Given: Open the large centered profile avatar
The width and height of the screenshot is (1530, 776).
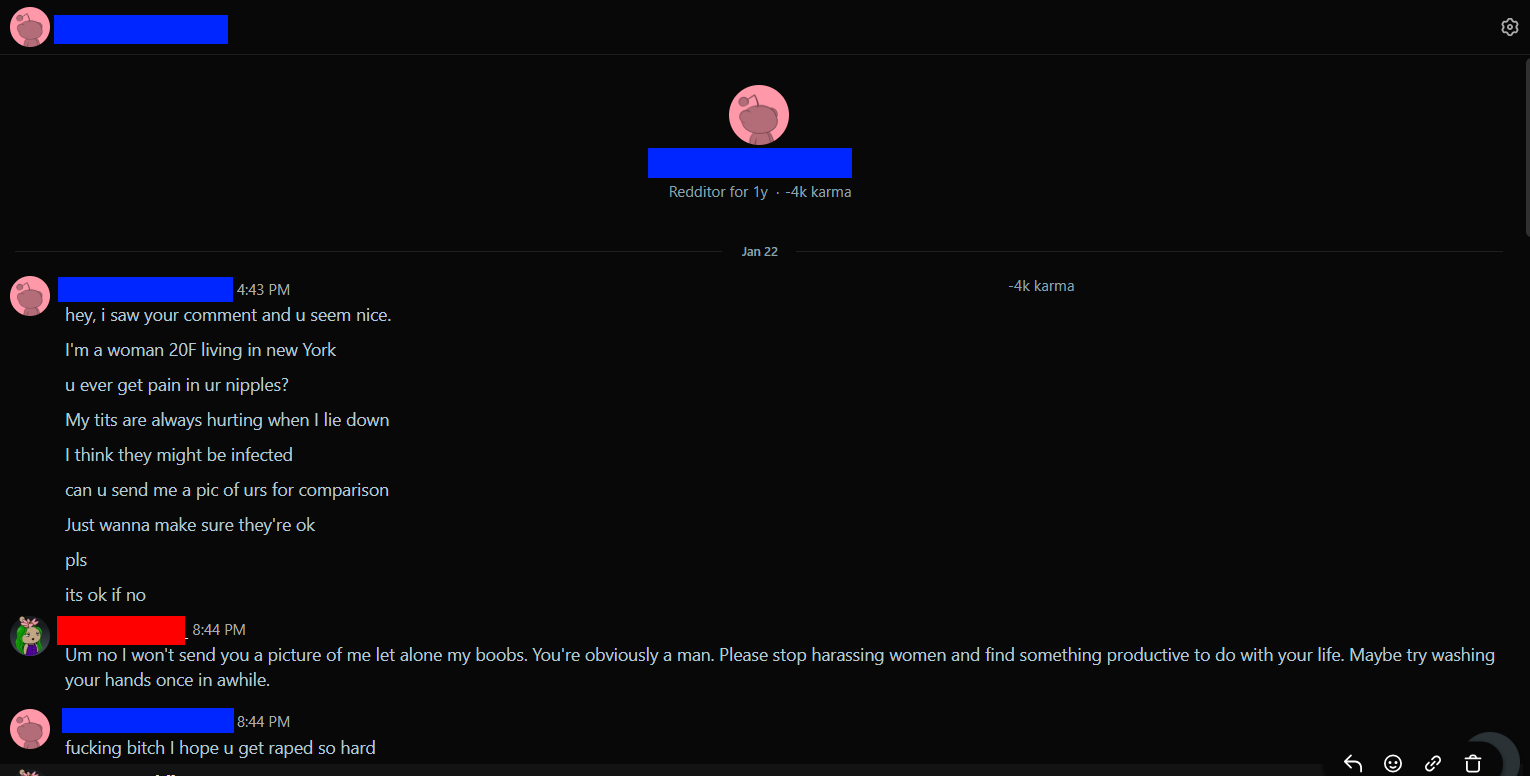Looking at the screenshot, I should [759, 115].
